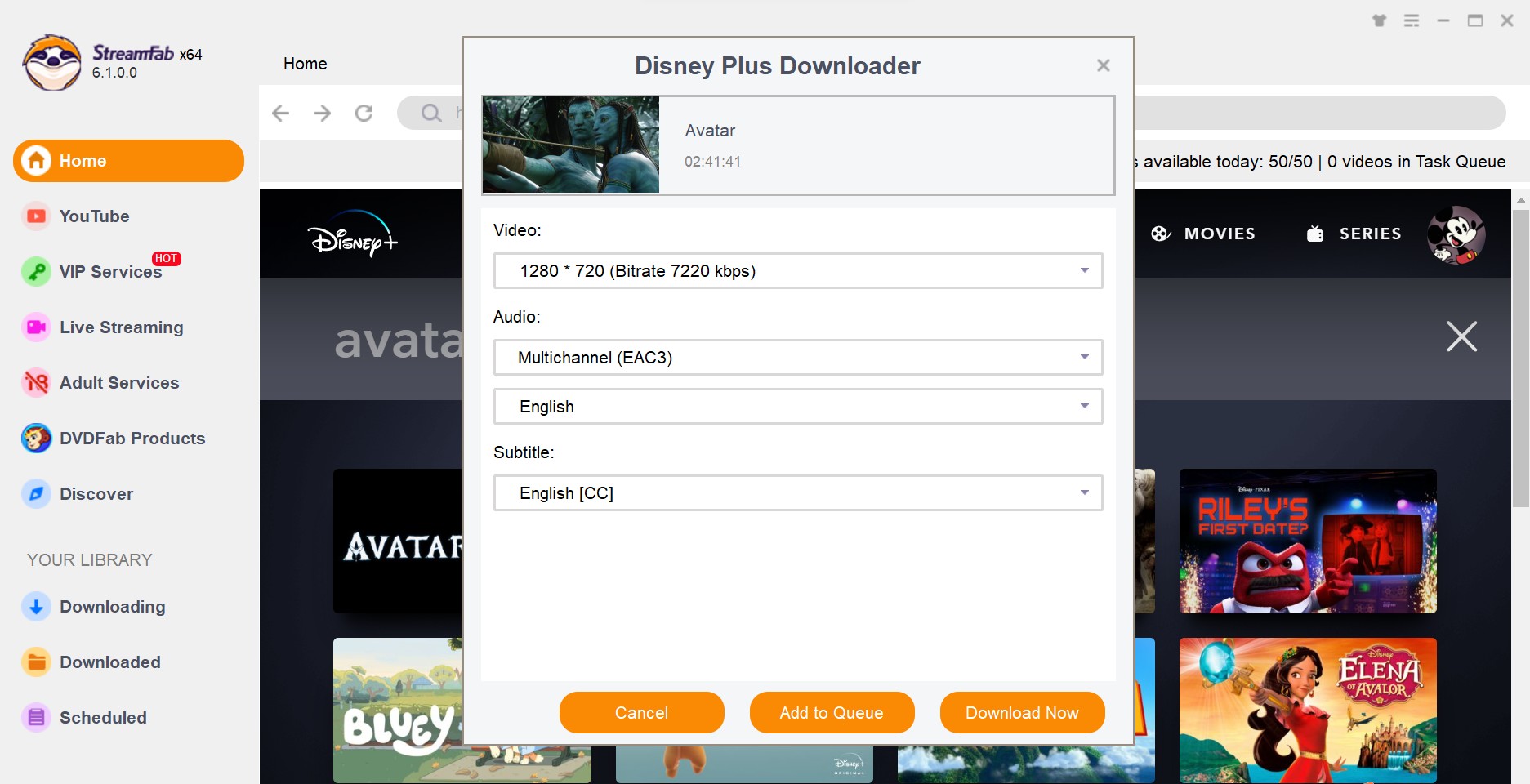Open the Bluey tile
This screenshot has height=784, width=1530.
398,710
